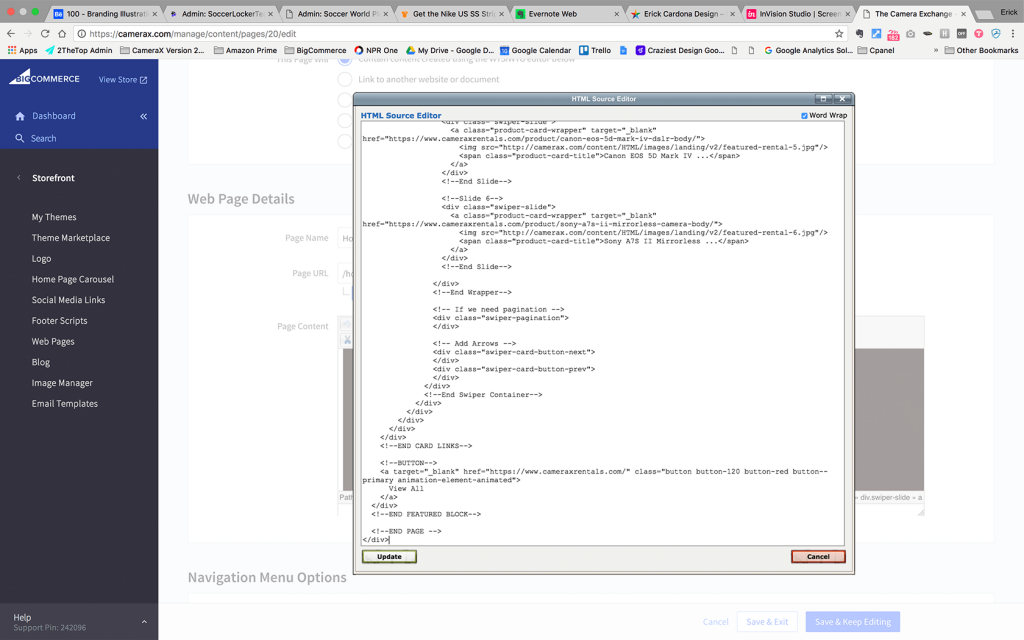The image size is (1024, 640).
Task: Open the Chrome three-dot menu
Action: click(x=1013, y=33)
